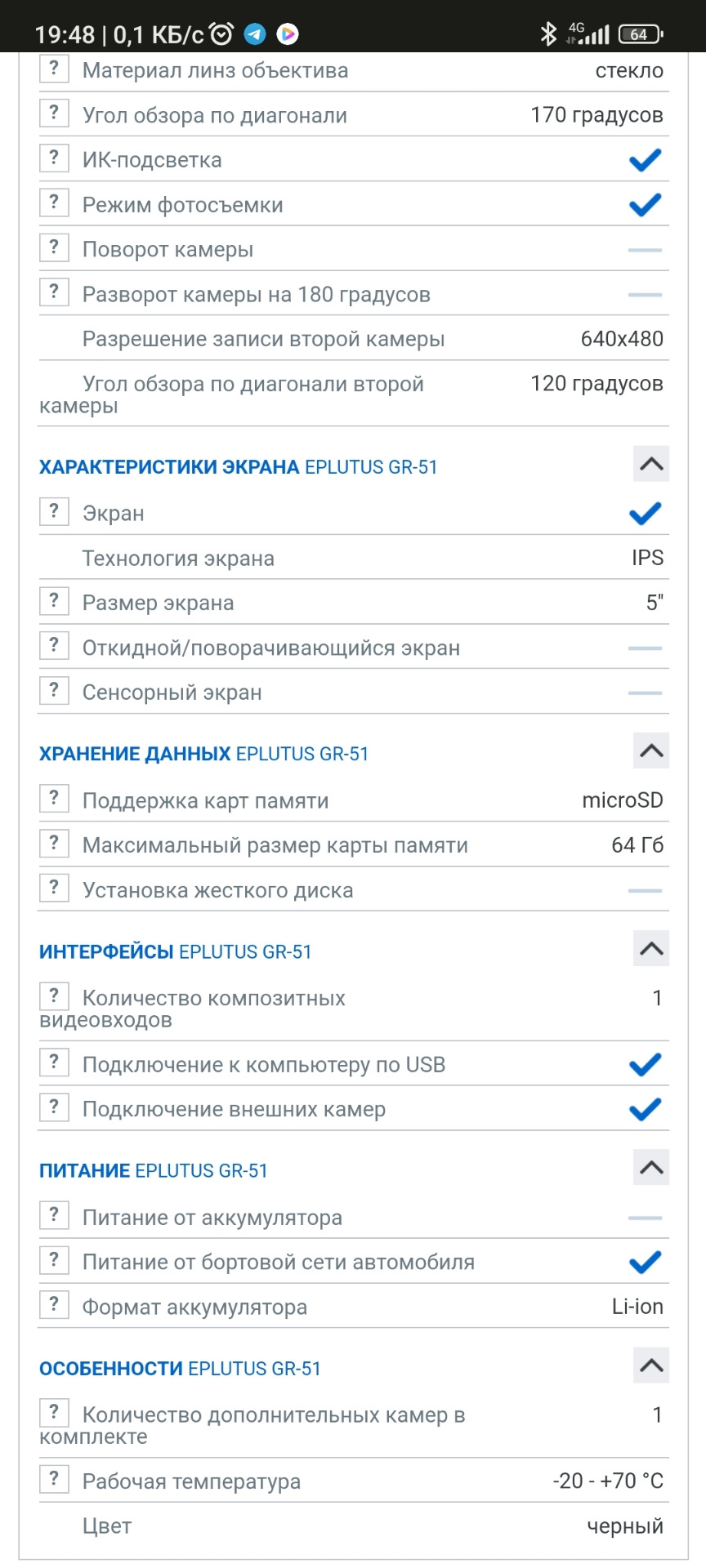Open help for Режим фотосъемки
This screenshot has width=706, height=1568.
click(x=54, y=202)
